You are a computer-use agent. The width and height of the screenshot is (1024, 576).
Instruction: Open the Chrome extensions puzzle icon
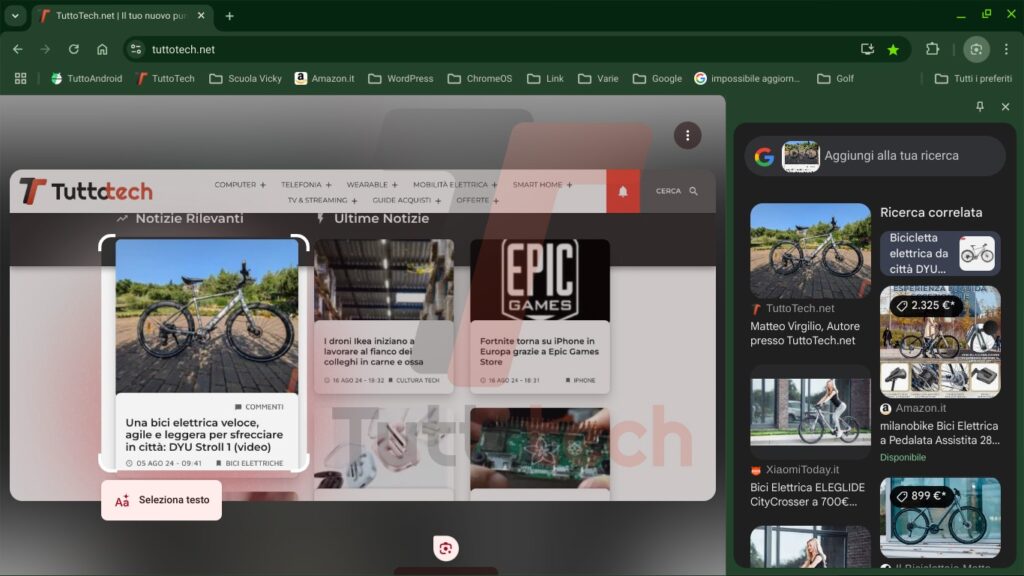[933, 48]
